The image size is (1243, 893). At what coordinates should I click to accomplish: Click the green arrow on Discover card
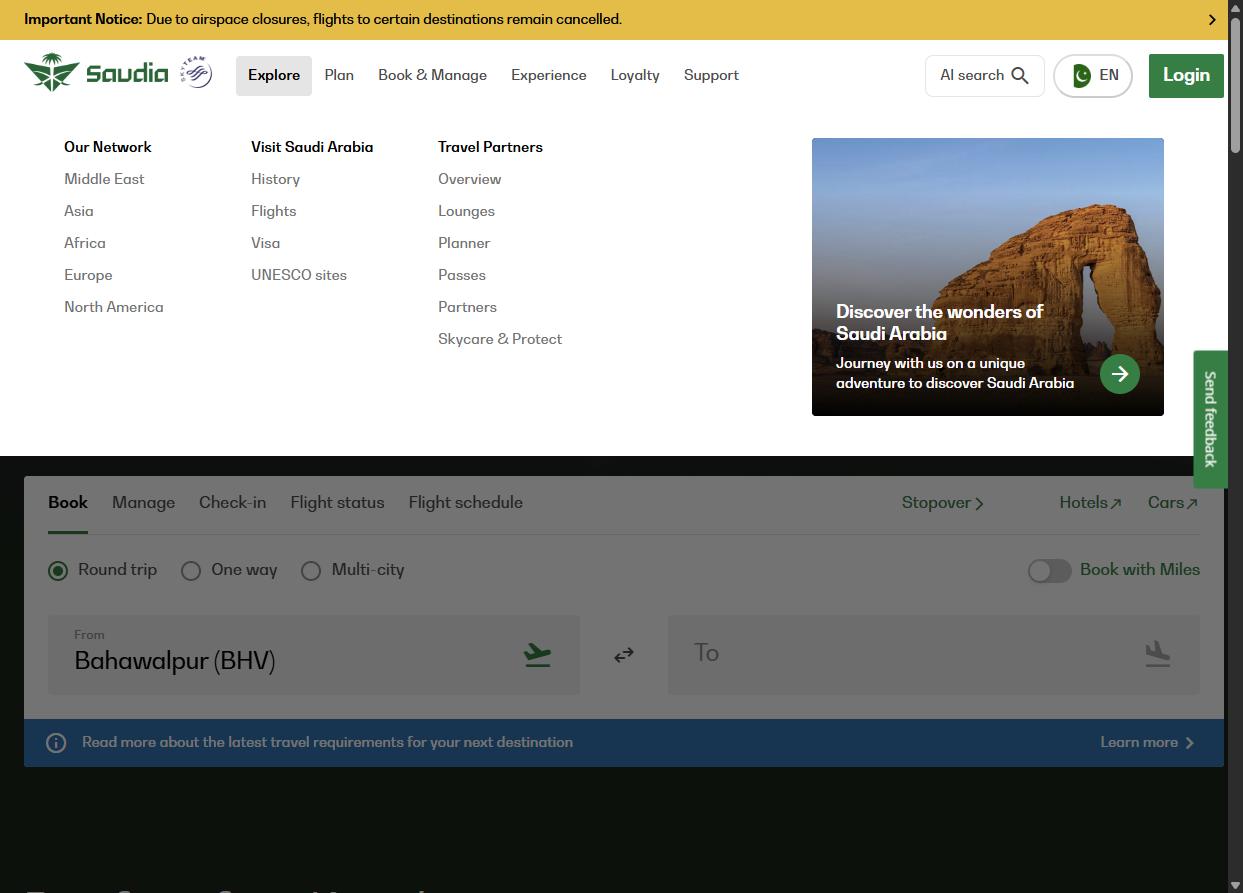[x=1120, y=374]
